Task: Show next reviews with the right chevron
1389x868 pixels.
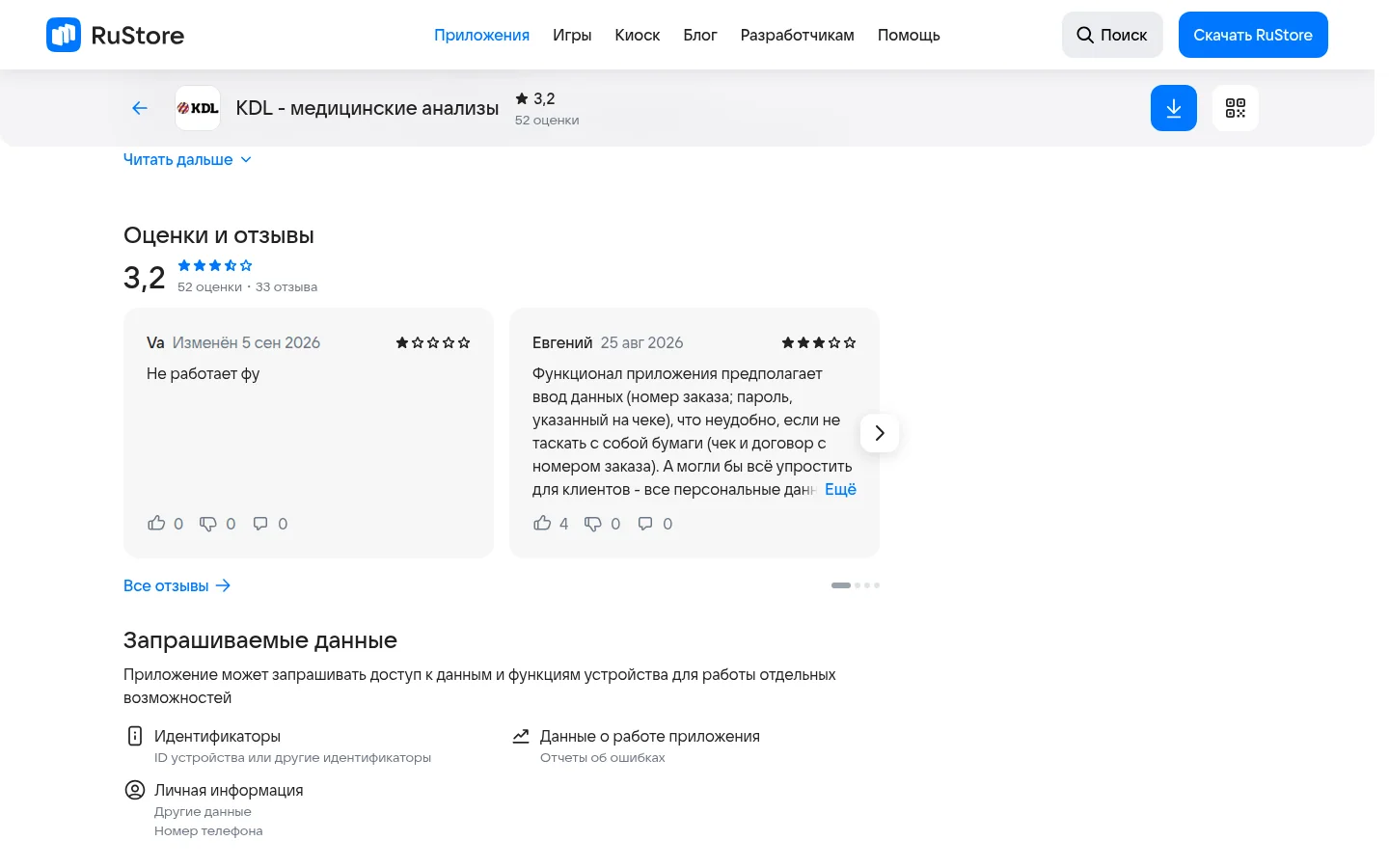Action: click(x=880, y=433)
